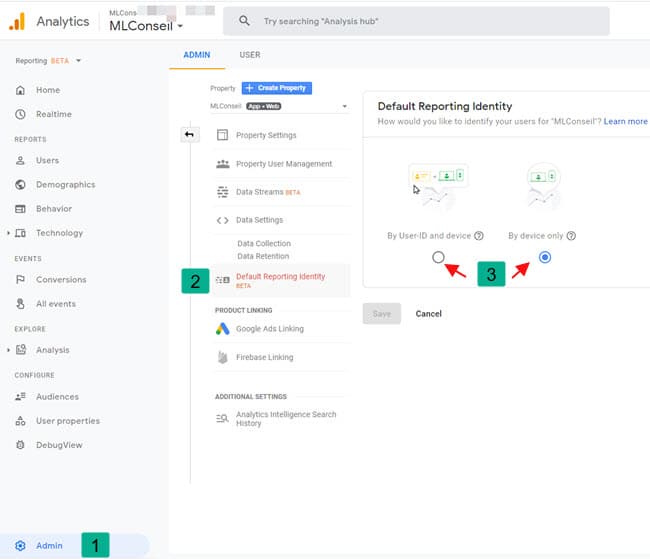The image size is (650, 559).
Task: Select the By User-ID and device radio button
Action: [x=438, y=257]
